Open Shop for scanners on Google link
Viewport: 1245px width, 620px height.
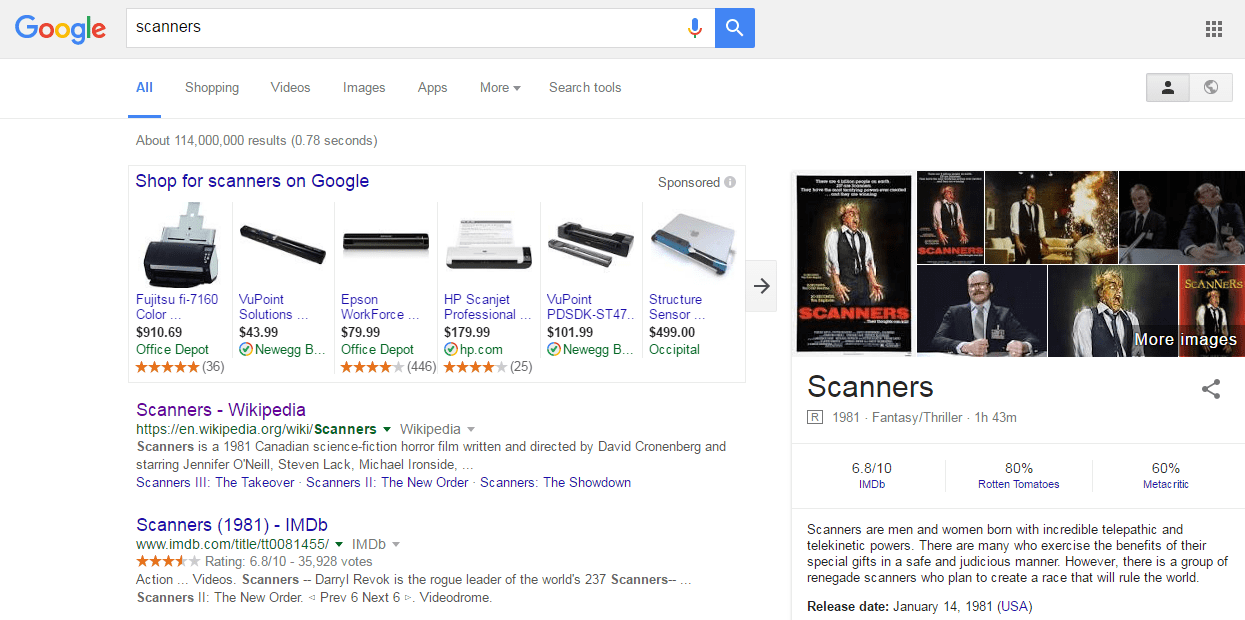click(x=252, y=181)
